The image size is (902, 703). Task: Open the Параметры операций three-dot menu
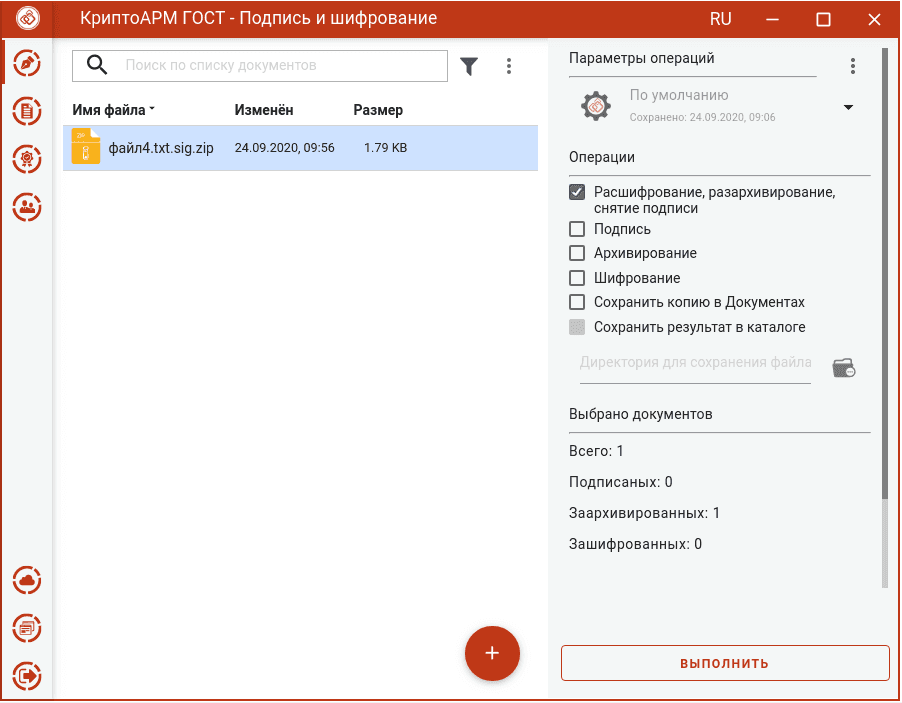(x=853, y=66)
